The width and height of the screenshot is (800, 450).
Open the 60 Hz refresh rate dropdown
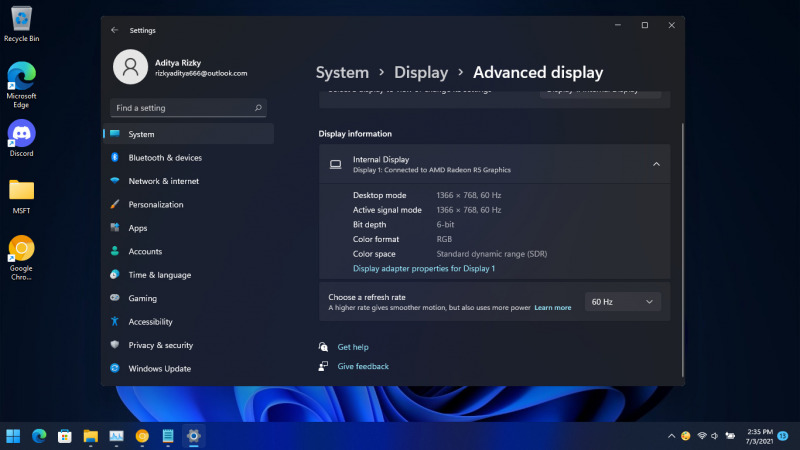[x=622, y=302]
